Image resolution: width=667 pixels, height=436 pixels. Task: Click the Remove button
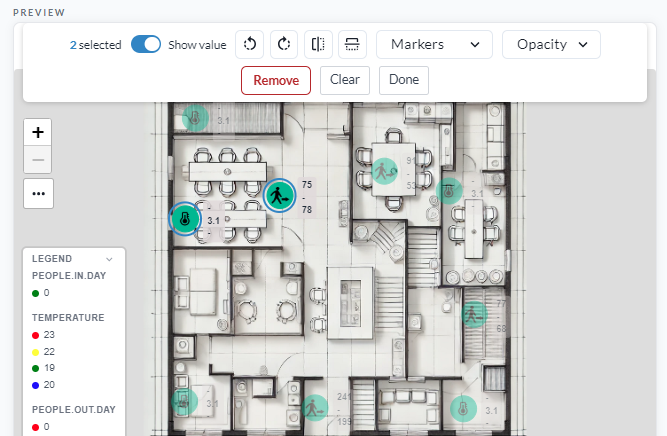coord(276,80)
